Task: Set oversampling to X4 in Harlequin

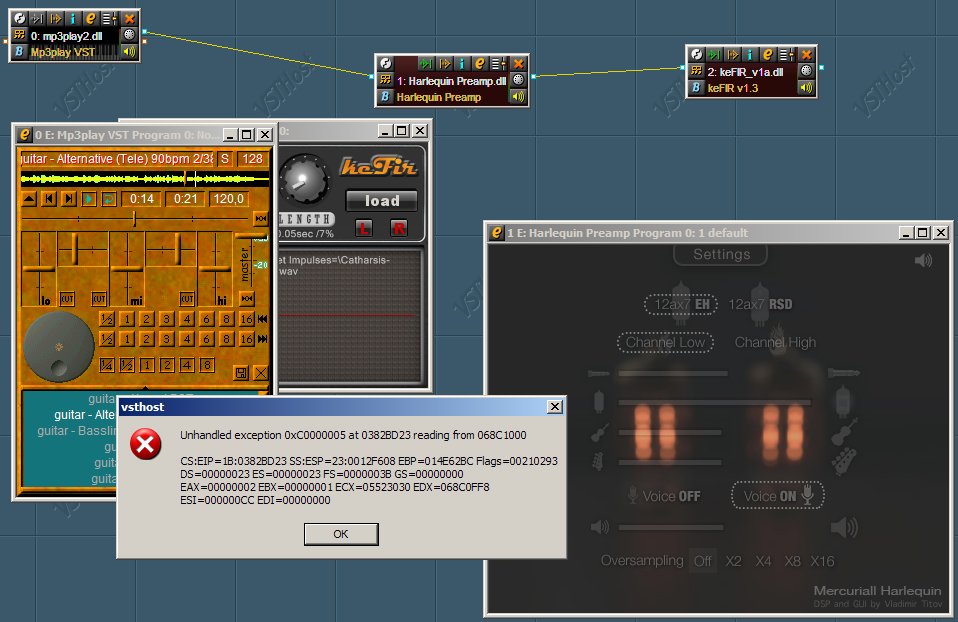Action: [763, 562]
